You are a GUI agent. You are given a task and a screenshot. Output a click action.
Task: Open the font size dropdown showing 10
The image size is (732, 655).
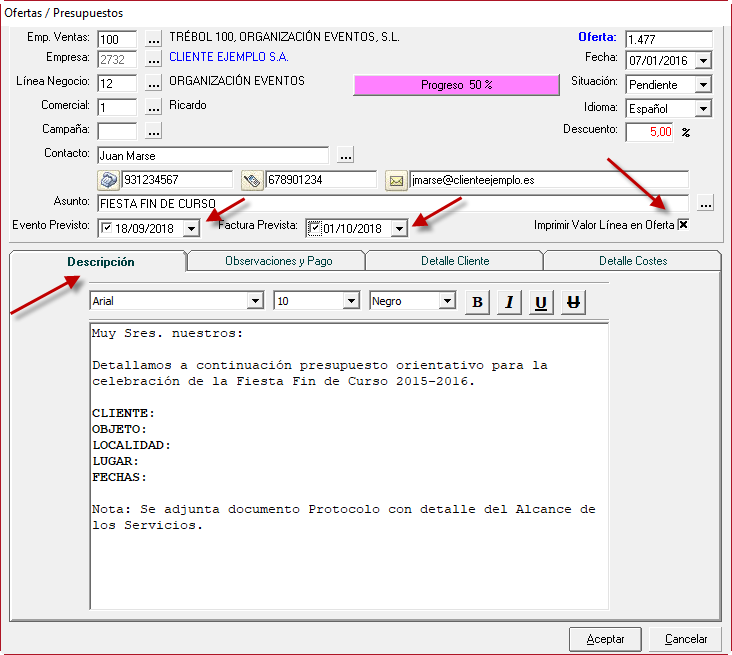(351, 301)
